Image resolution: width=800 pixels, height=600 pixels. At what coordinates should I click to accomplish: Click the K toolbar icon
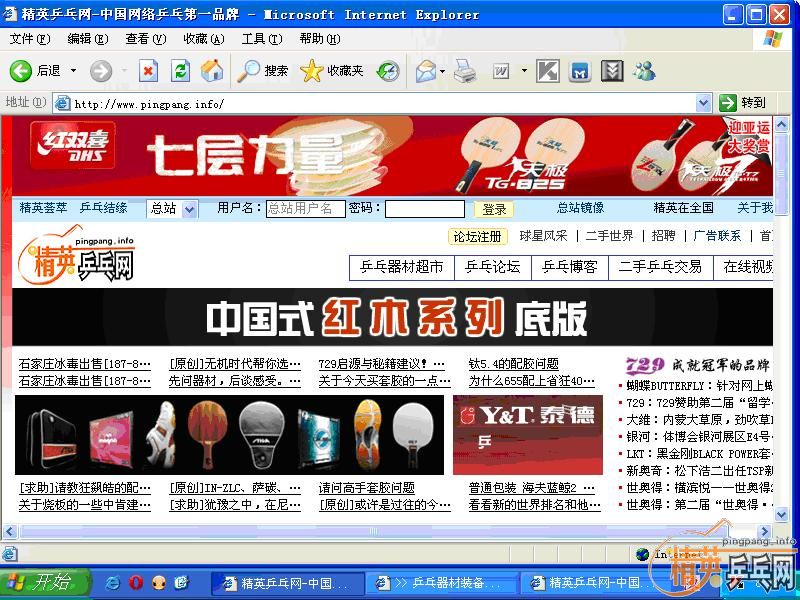(547, 71)
